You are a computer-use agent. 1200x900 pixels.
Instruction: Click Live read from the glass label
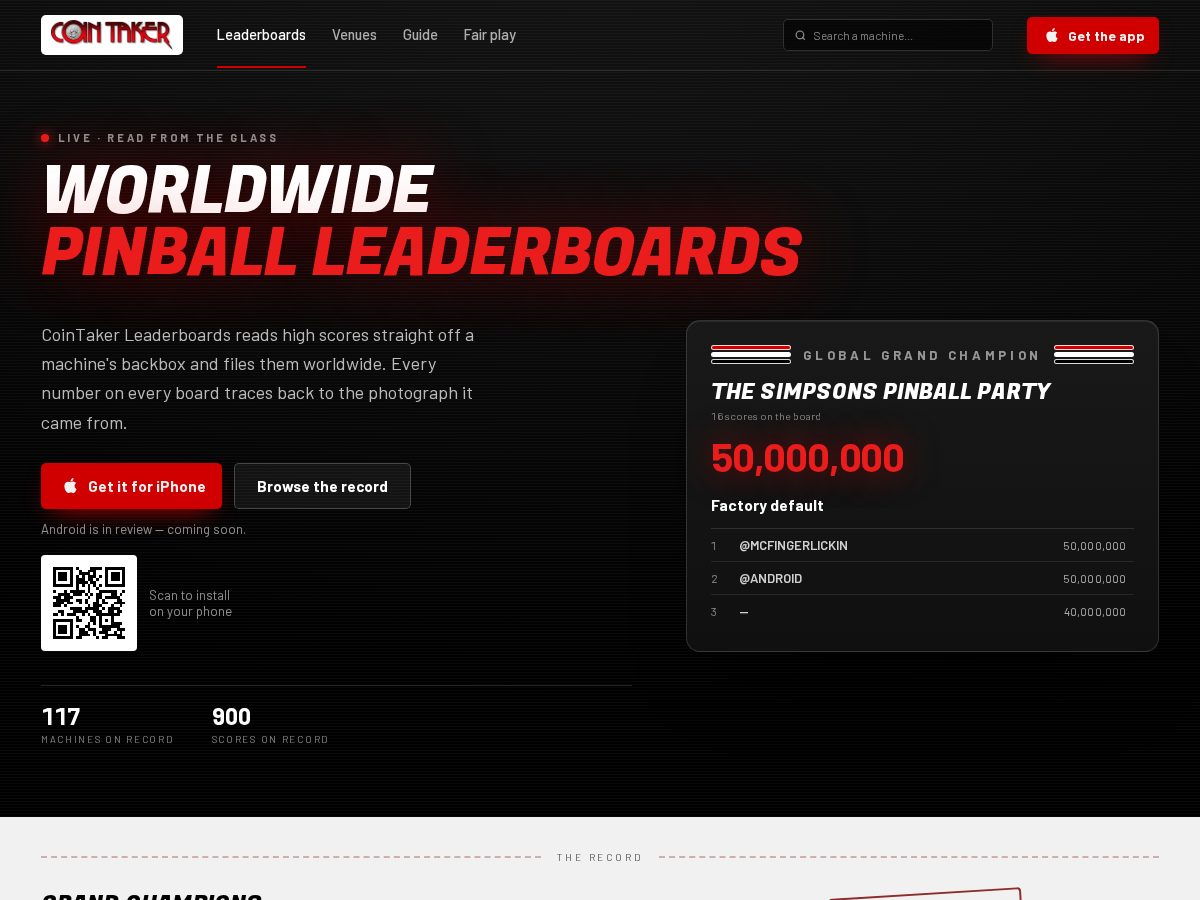coord(168,138)
